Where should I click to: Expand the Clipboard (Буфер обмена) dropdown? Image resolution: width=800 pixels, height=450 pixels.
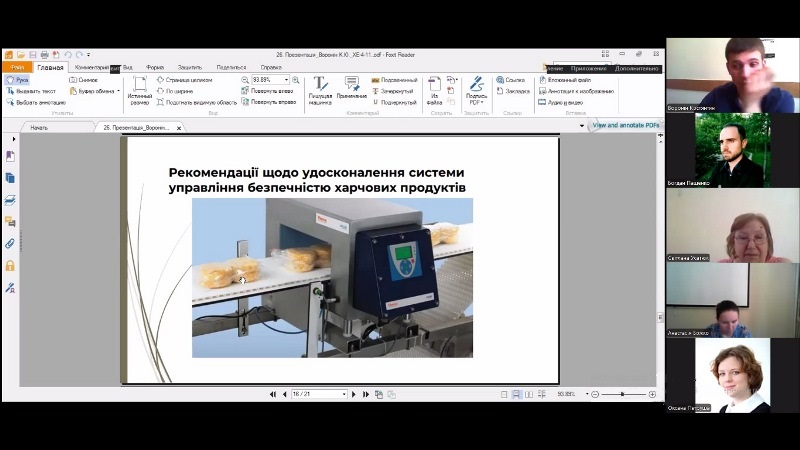(118, 90)
